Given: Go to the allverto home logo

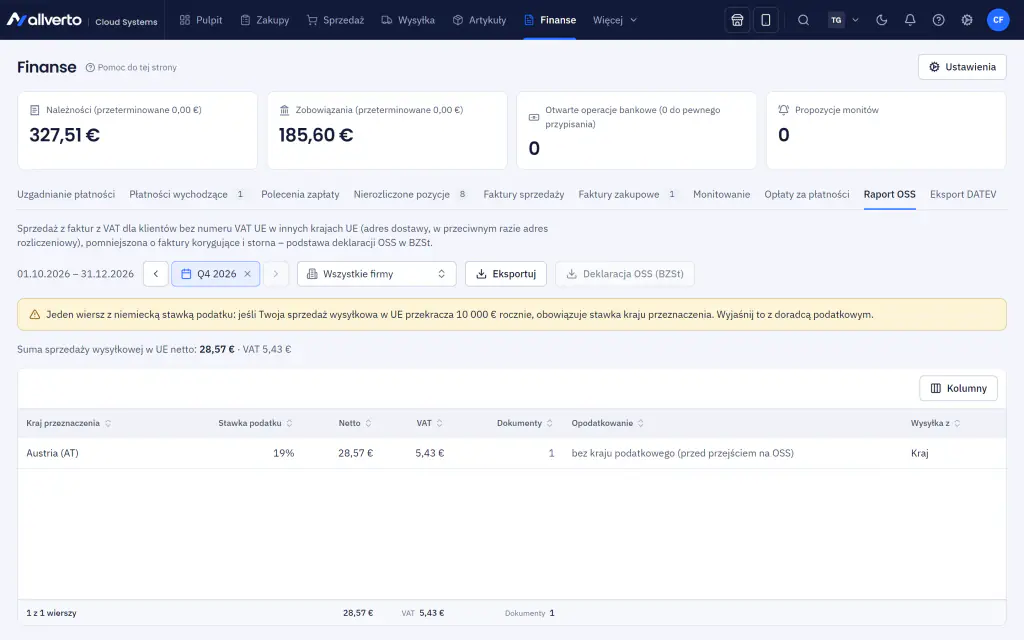Looking at the screenshot, I should point(44,20).
